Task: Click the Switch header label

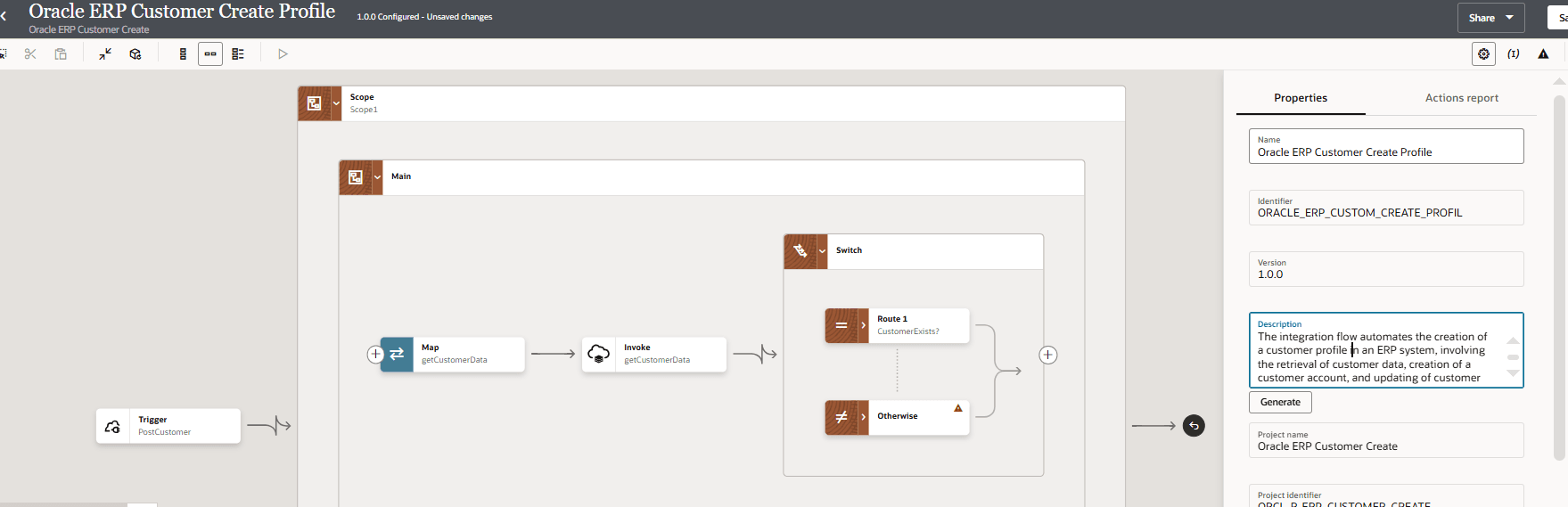Action: click(x=849, y=250)
